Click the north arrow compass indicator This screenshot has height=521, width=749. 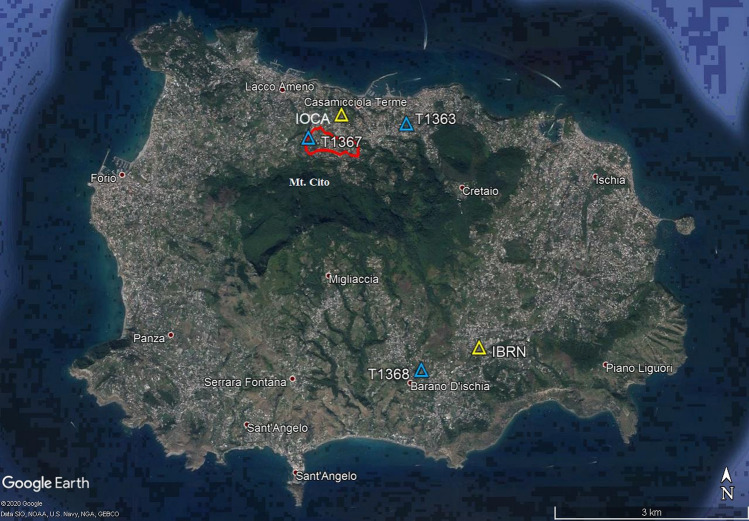pyautogui.click(x=728, y=485)
